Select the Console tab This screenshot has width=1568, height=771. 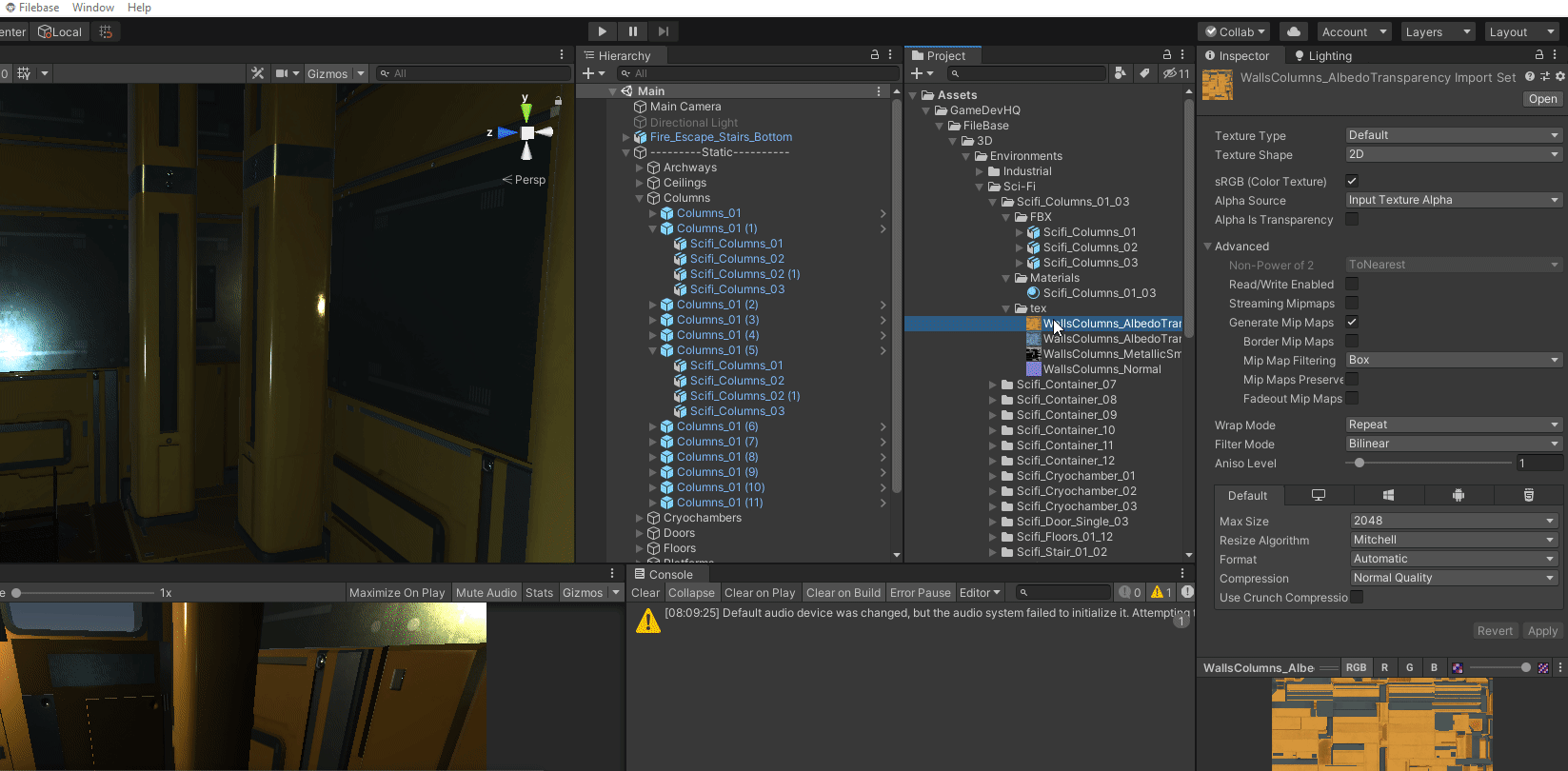pyautogui.click(x=664, y=574)
